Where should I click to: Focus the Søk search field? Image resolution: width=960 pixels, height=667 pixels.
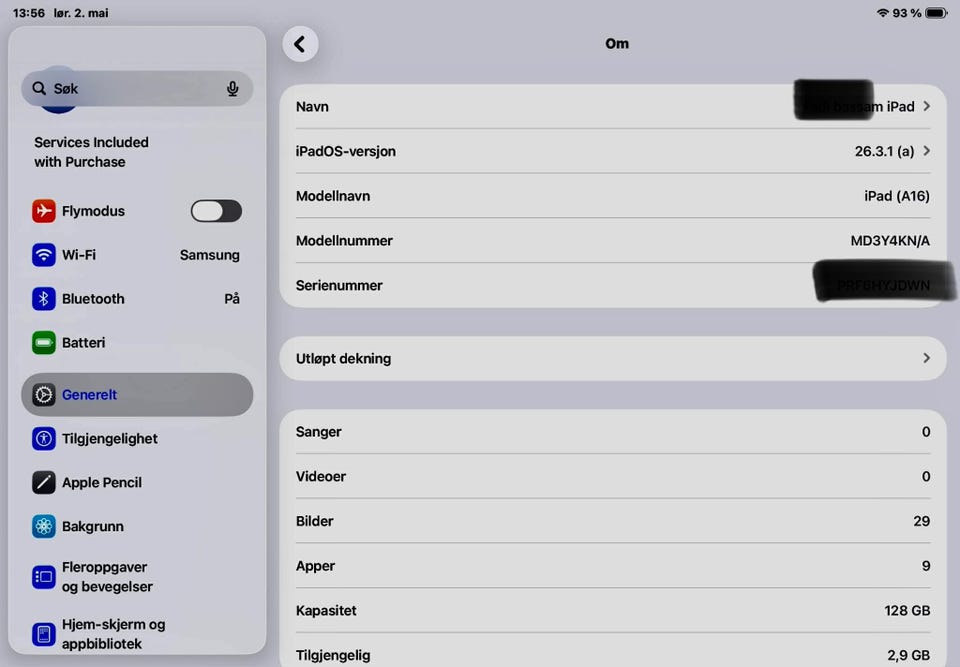[137, 89]
